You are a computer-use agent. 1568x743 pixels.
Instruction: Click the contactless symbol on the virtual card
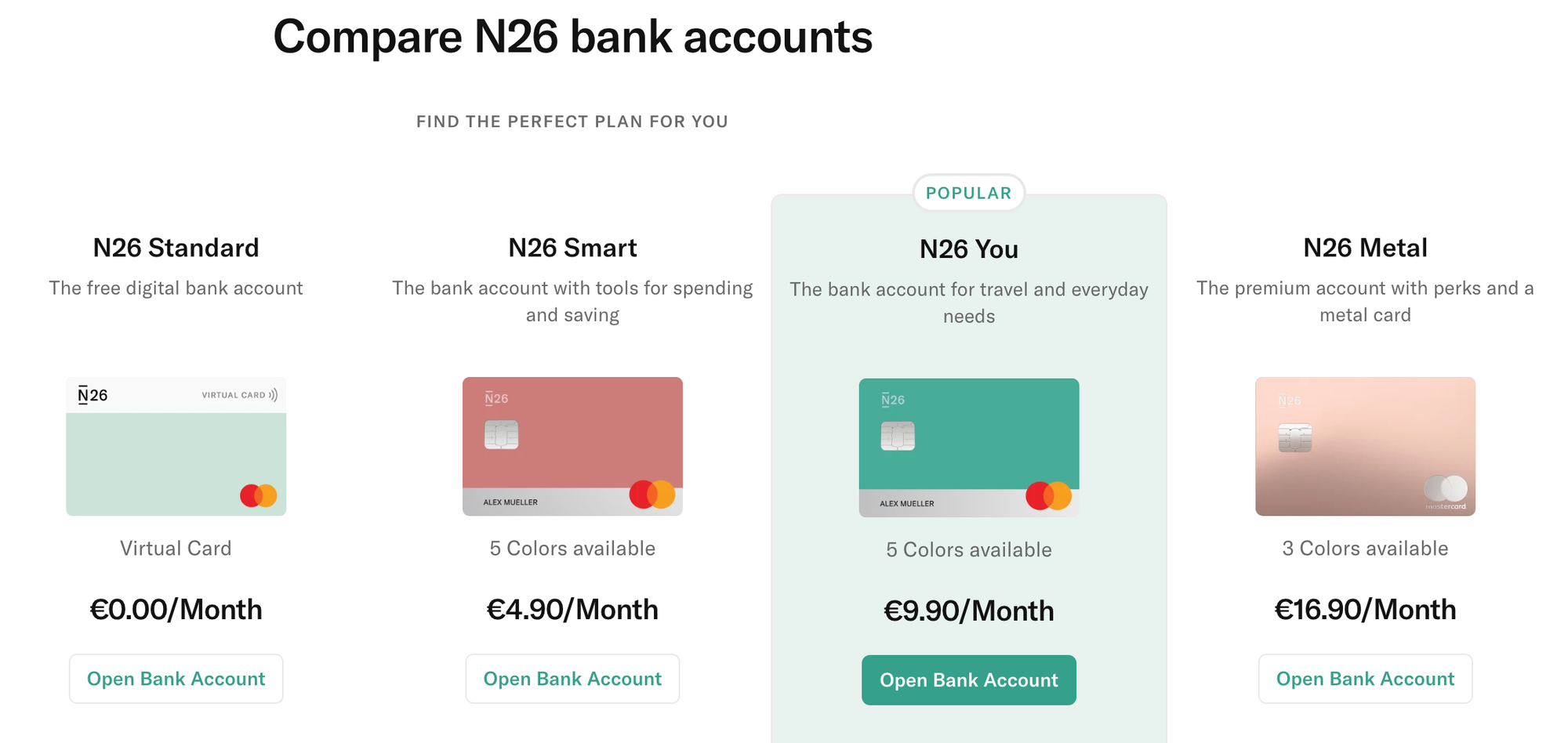pos(273,395)
